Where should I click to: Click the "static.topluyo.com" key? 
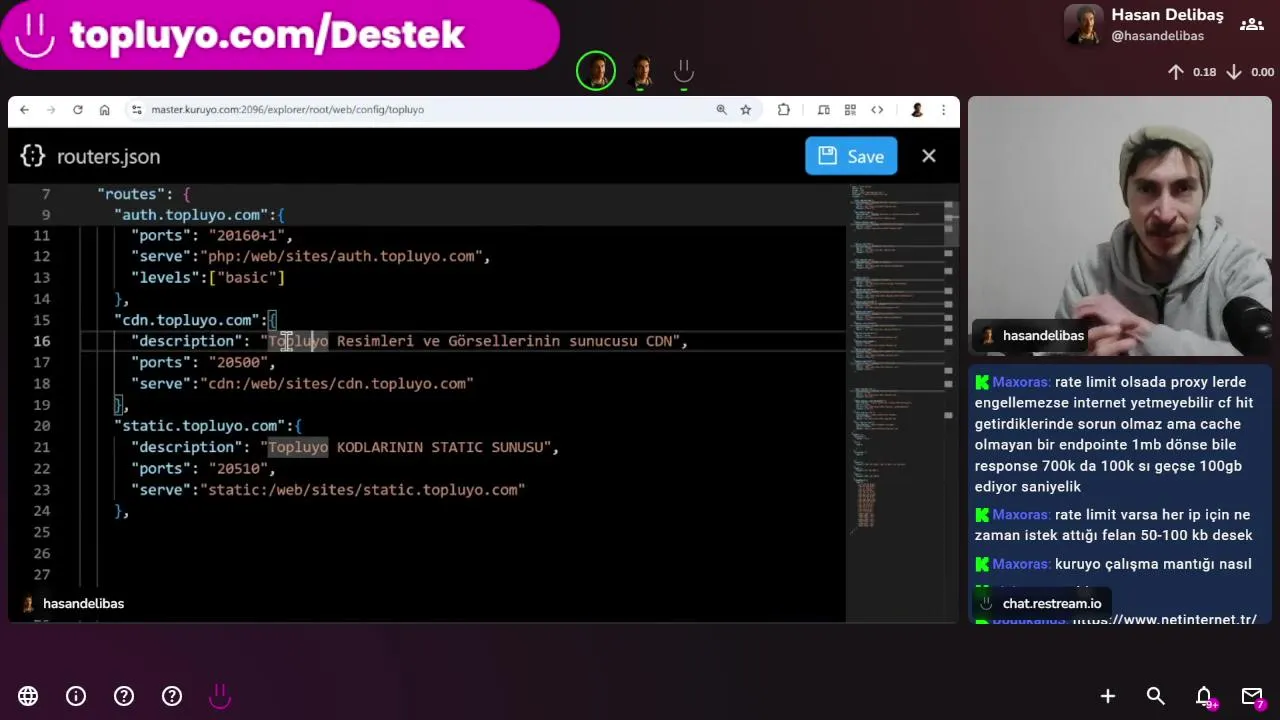199,426
